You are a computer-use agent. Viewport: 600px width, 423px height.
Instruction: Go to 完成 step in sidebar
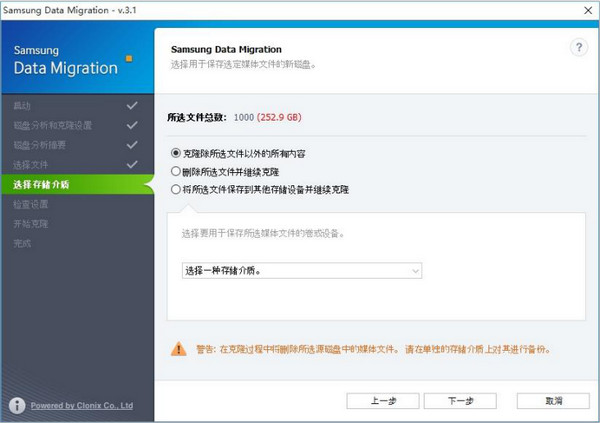(x=22, y=243)
